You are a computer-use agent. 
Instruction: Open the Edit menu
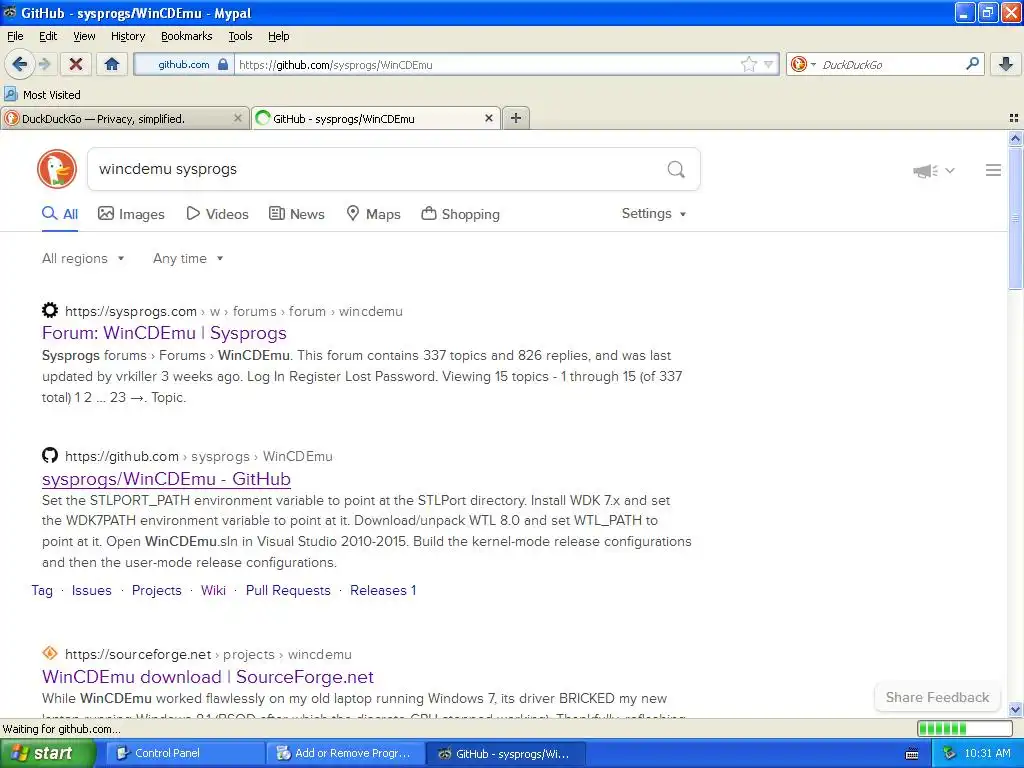pyautogui.click(x=48, y=36)
